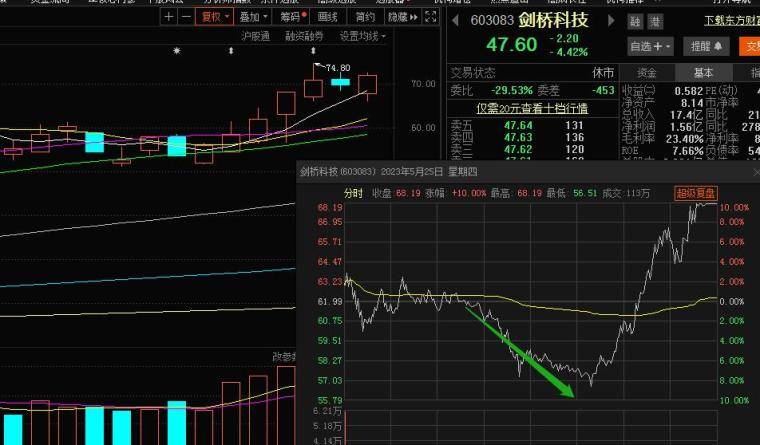Click the current price 47.60
Image resolution: width=760 pixels, height=445 pixels.
[x=511, y=45]
